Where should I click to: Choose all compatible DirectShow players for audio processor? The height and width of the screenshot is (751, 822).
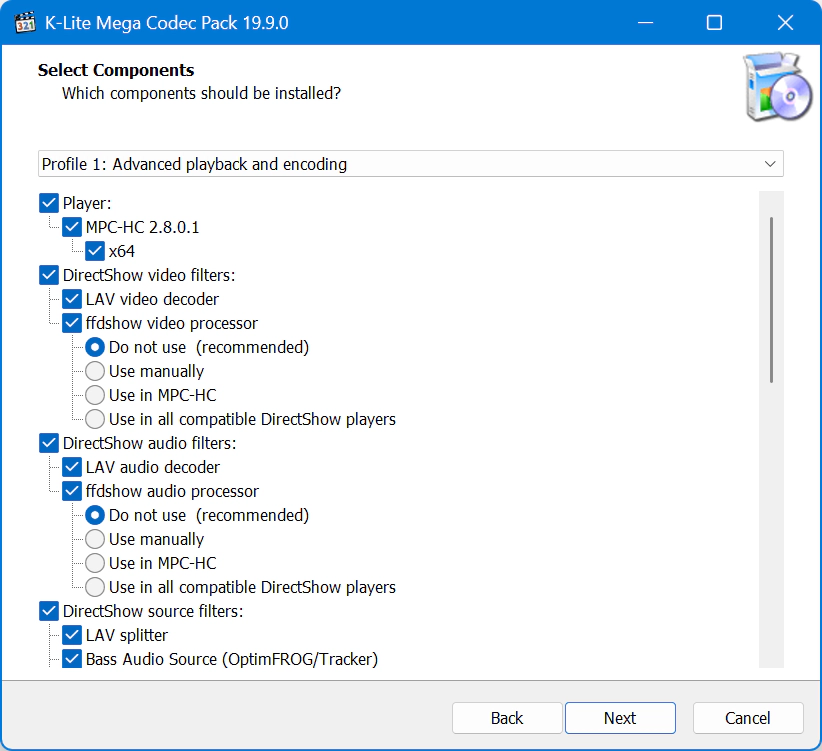tap(95, 587)
